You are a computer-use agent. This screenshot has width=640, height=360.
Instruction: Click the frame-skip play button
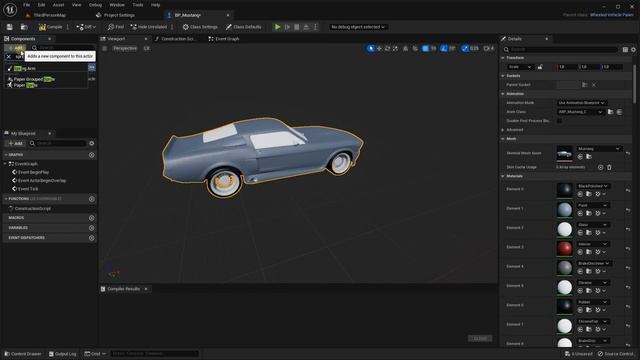pos(287,27)
